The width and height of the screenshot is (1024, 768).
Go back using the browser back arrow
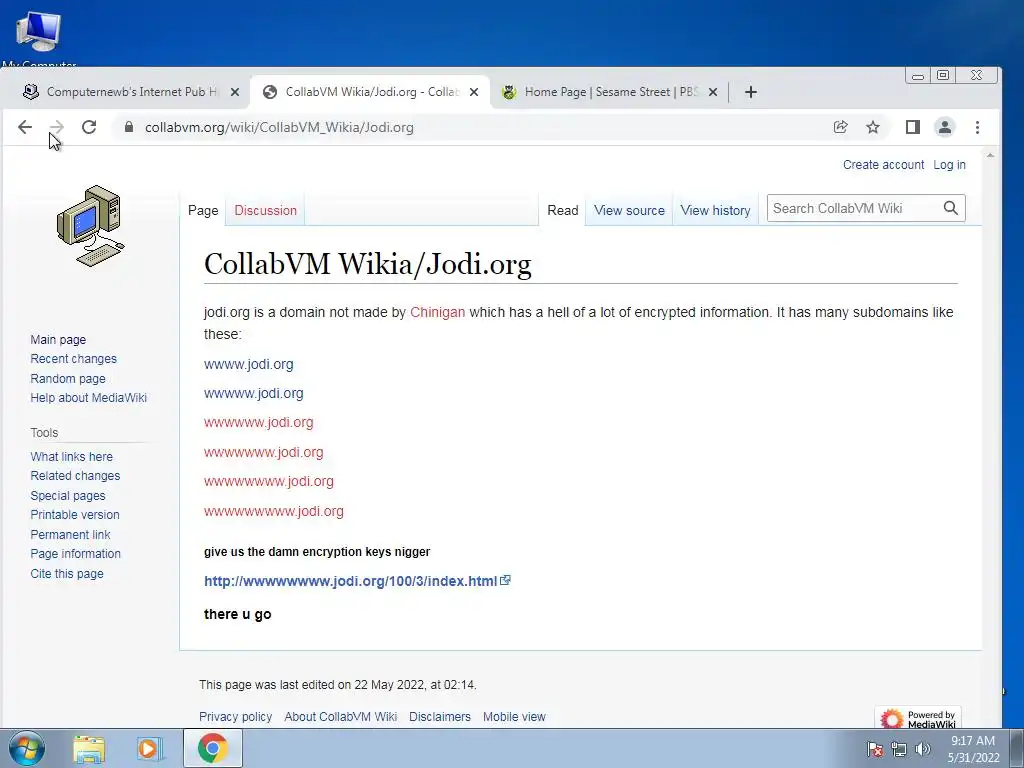point(25,127)
